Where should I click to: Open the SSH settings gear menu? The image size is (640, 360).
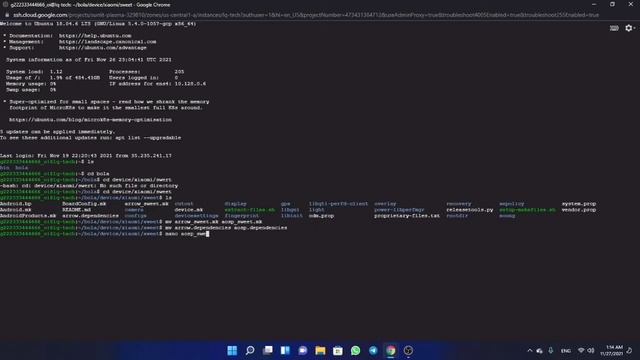click(x=629, y=28)
